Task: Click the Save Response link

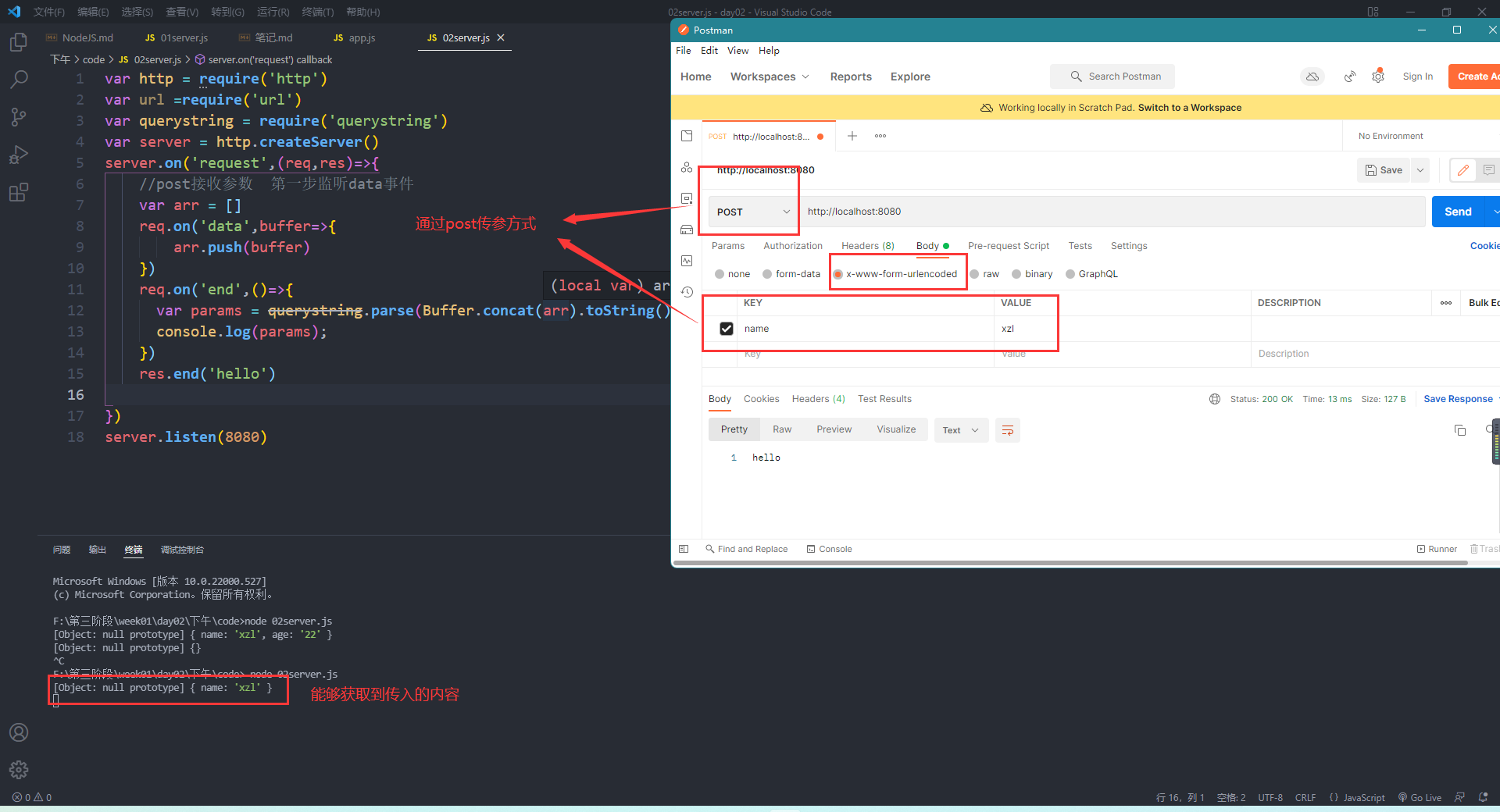Action: (x=1458, y=399)
